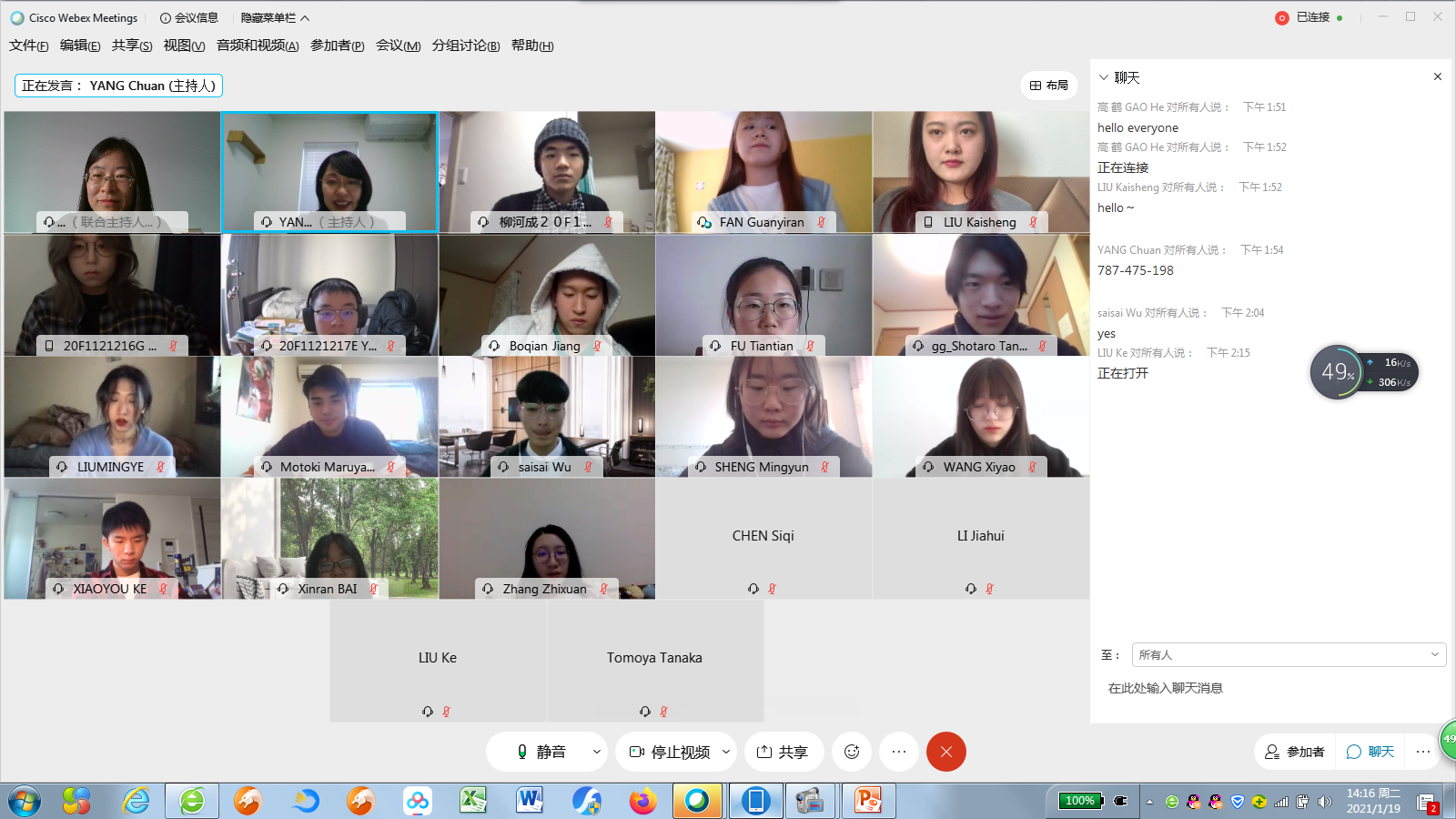Click the hide menu bar (隐藏菜单栏) button
Screen dimensions: 1456x819
tap(275, 18)
